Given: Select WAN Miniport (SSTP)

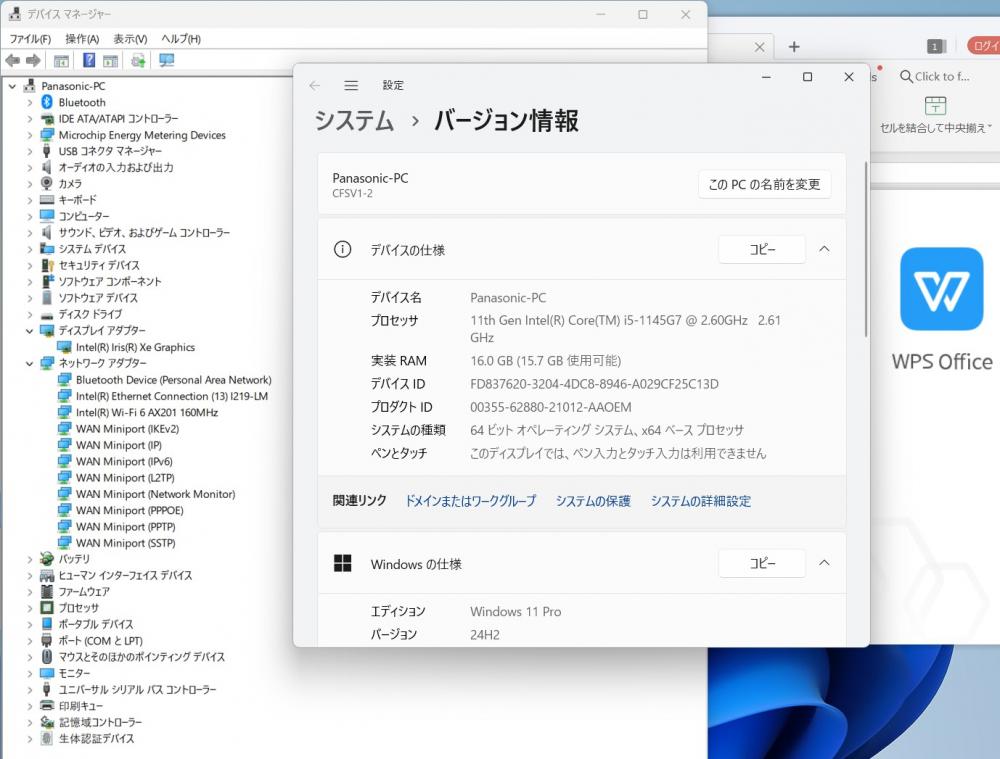Looking at the screenshot, I should (x=126, y=543).
